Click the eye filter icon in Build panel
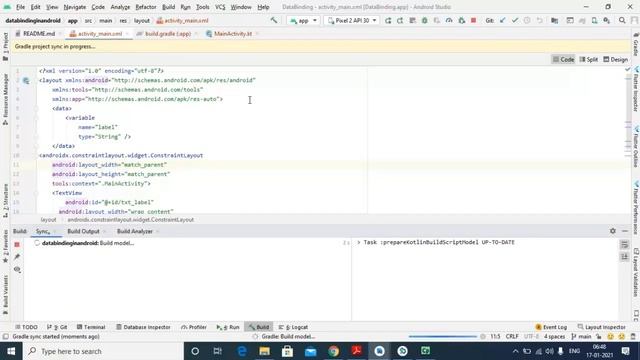Image resolution: width=640 pixels, height=360 pixels. 17,269
